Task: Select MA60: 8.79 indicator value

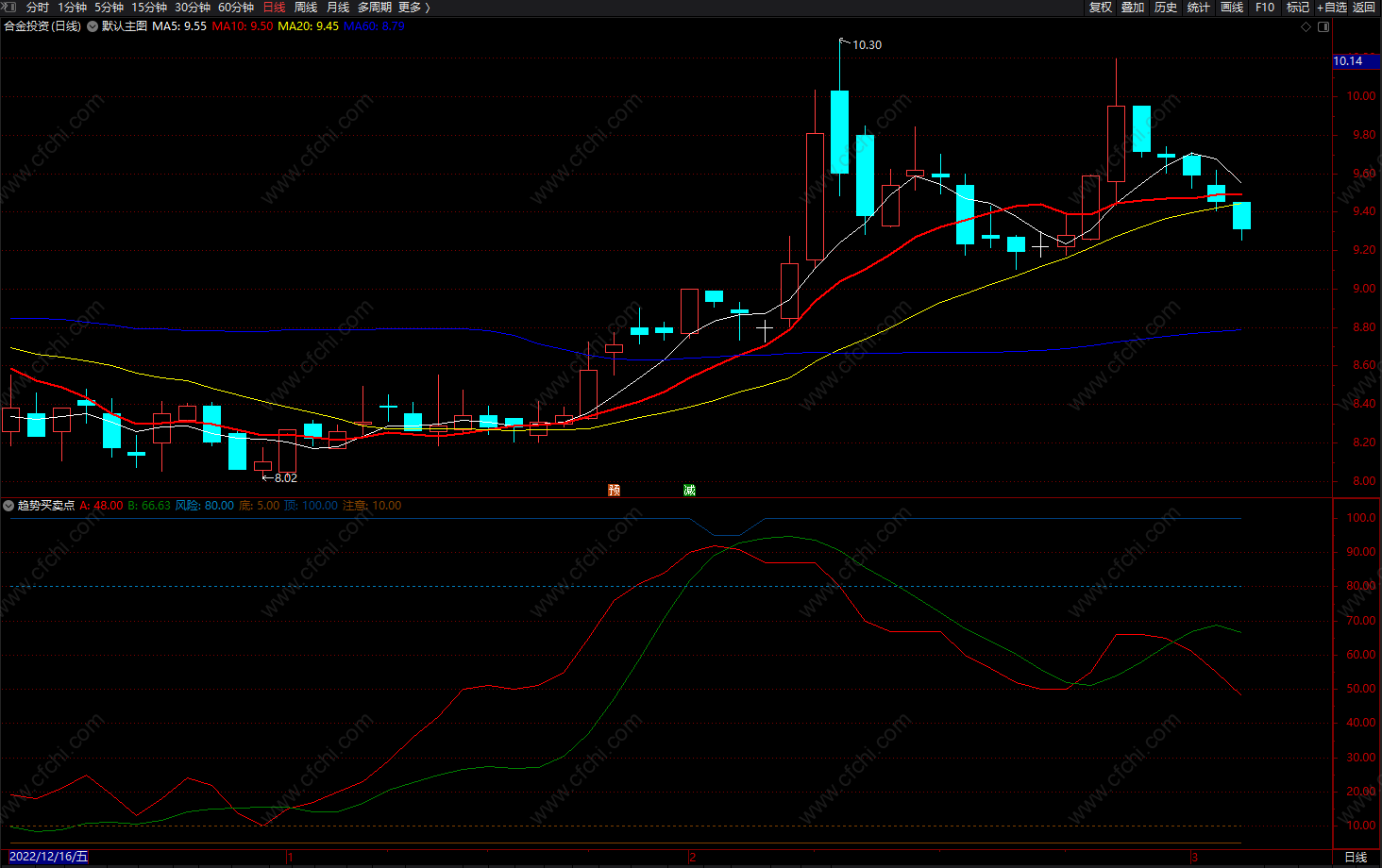Action: [x=374, y=26]
